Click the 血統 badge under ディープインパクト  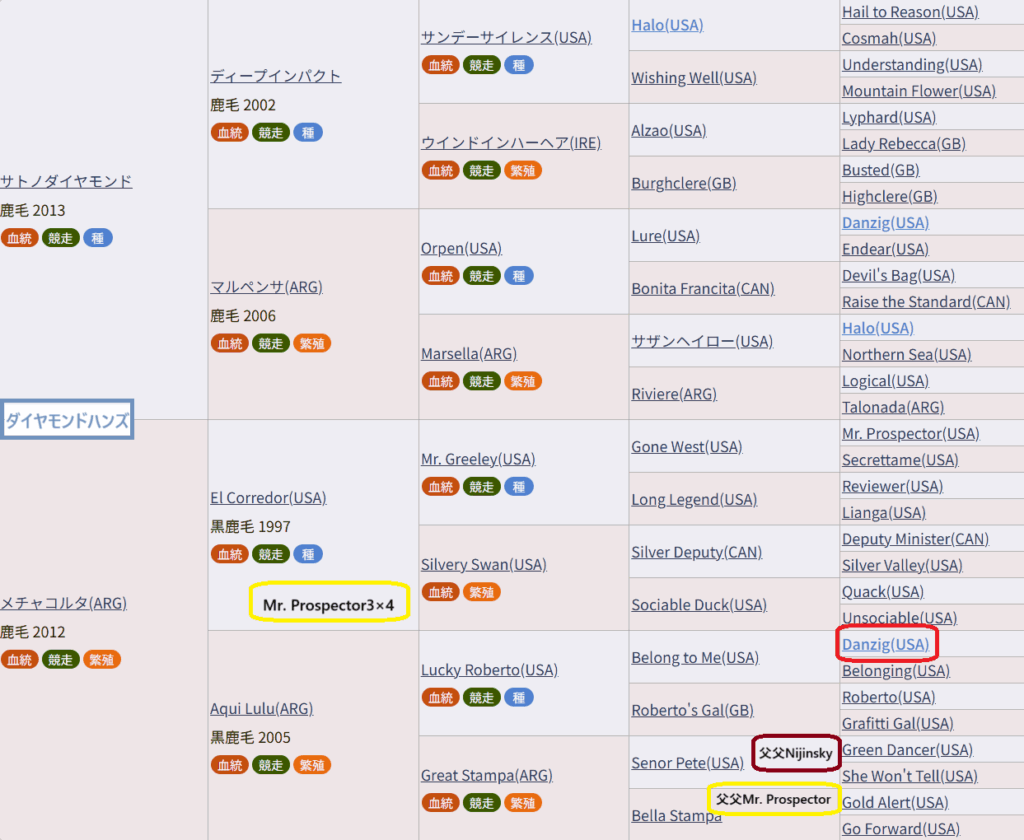click(x=229, y=133)
